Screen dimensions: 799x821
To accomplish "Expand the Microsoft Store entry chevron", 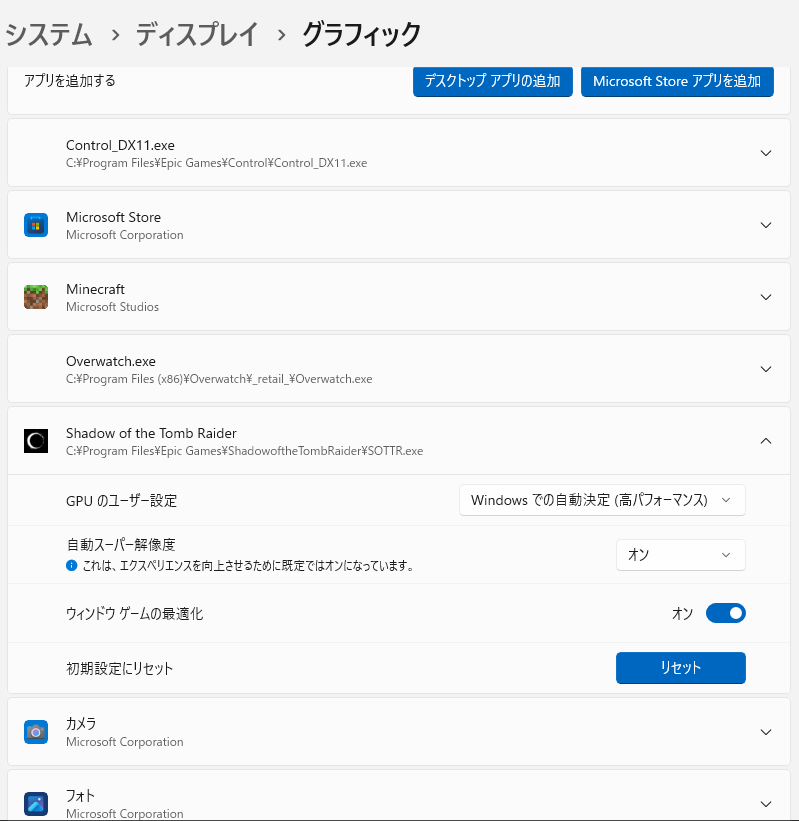I will [x=766, y=225].
